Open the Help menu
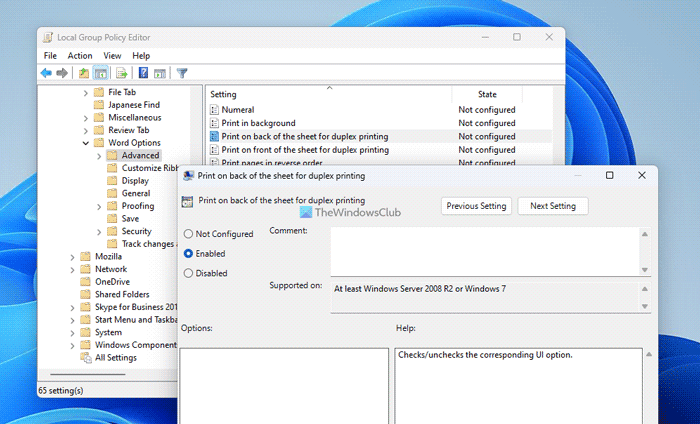 tap(141, 56)
